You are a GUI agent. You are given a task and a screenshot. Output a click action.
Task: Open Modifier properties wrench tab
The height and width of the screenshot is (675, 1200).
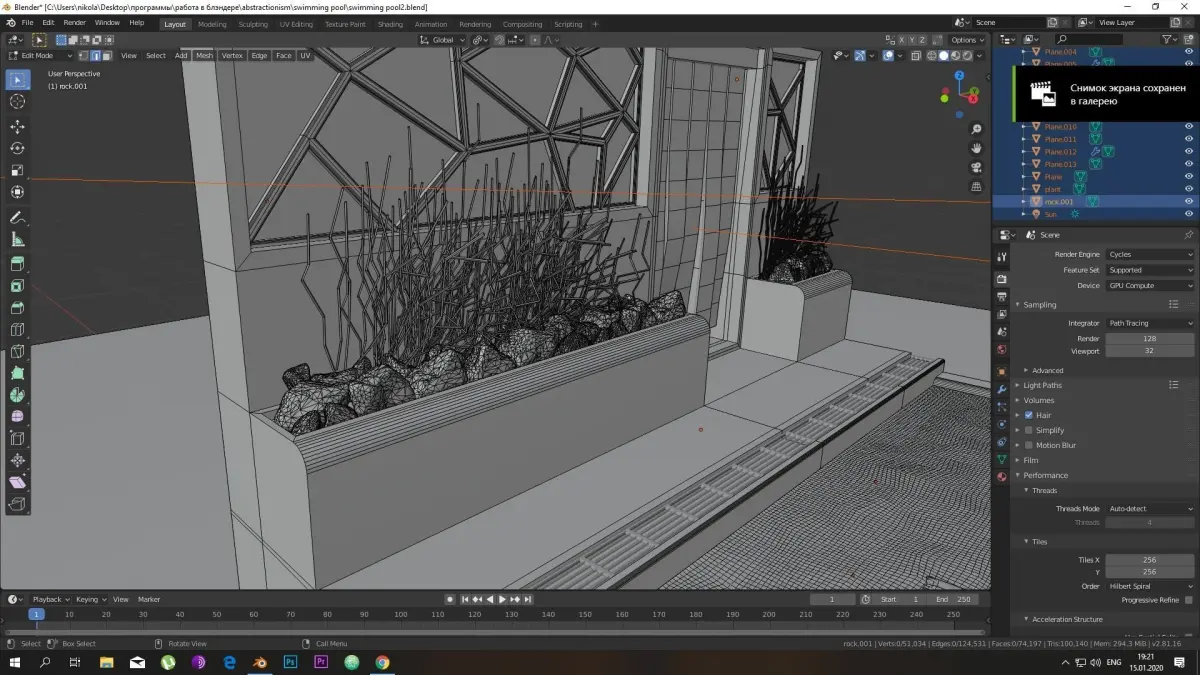pyautogui.click(x=1002, y=389)
